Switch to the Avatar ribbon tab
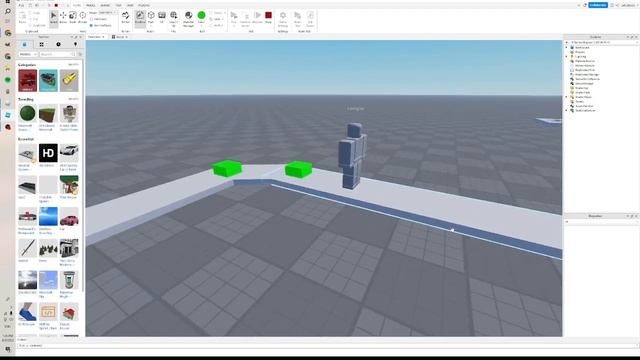 coord(105,5)
